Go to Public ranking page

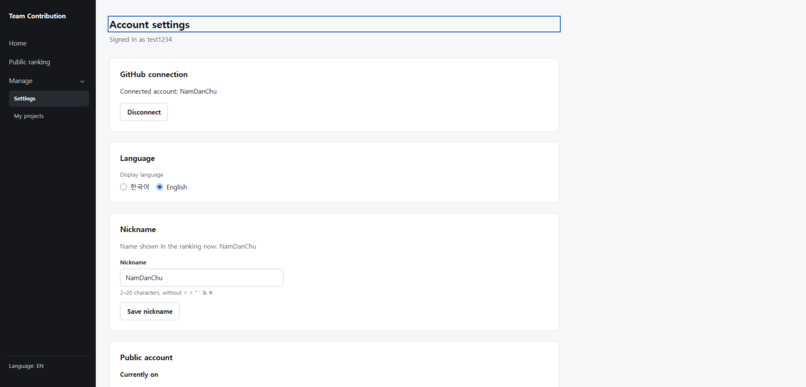pos(29,62)
